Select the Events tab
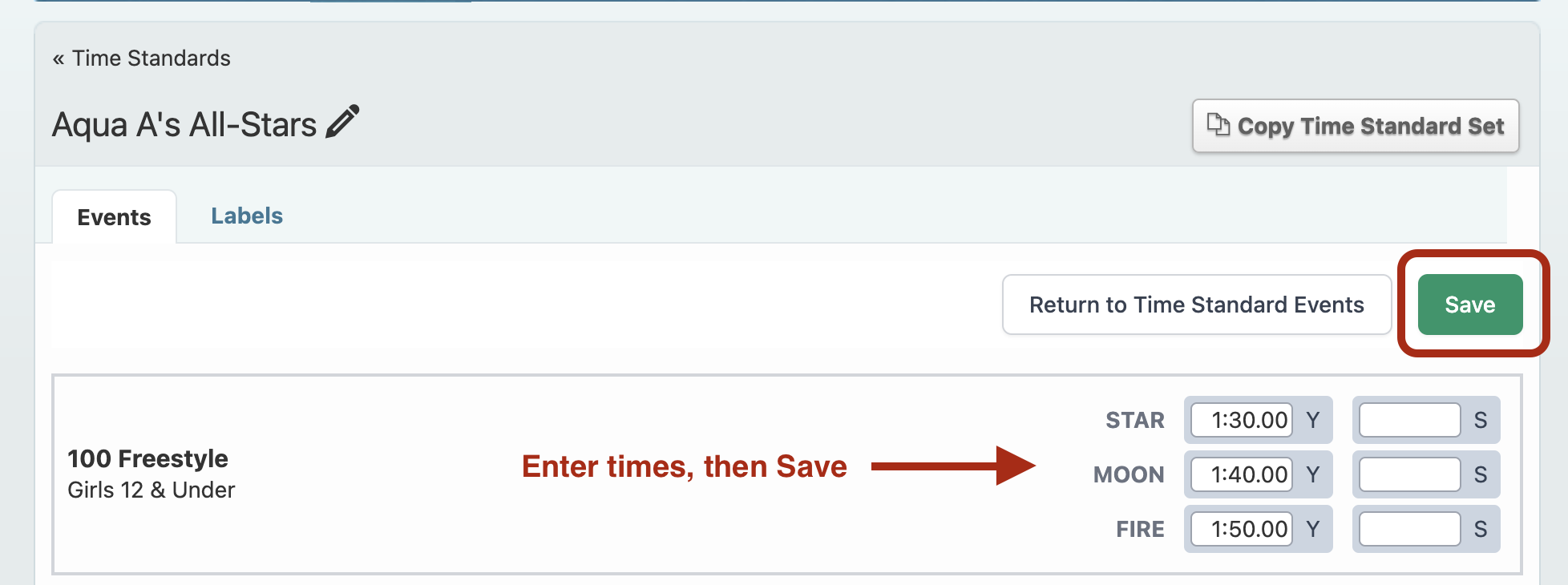The width and height of the screenshot is (1568, 585). click(114, 217)
